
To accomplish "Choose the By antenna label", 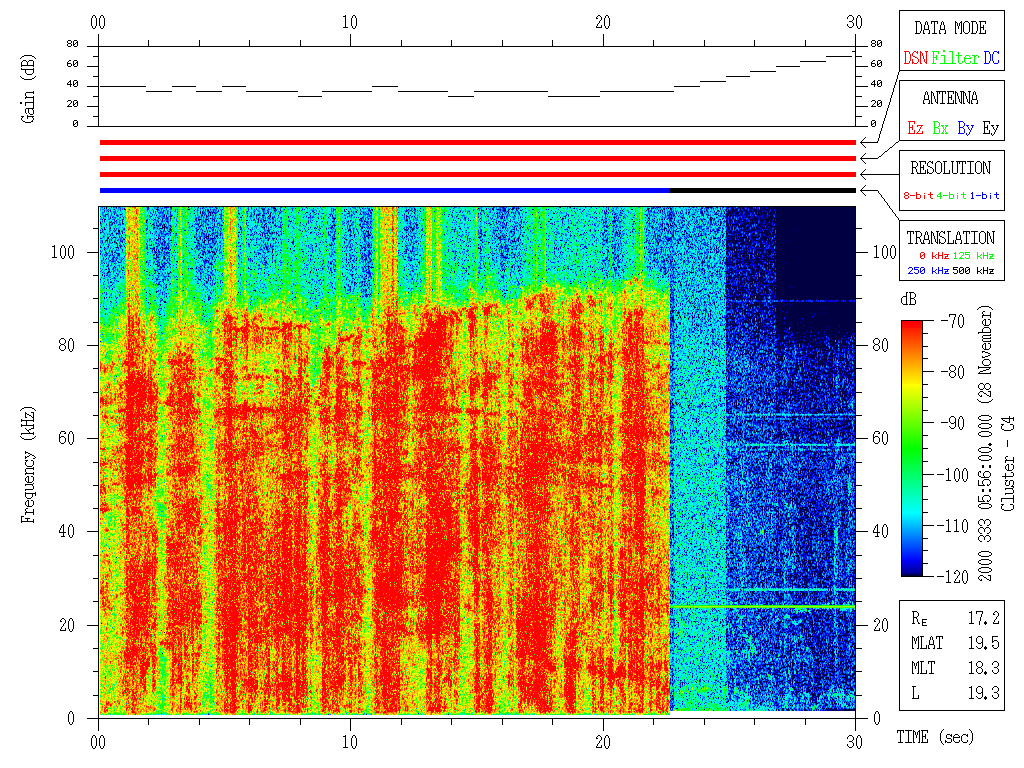I will coord(965,129).
